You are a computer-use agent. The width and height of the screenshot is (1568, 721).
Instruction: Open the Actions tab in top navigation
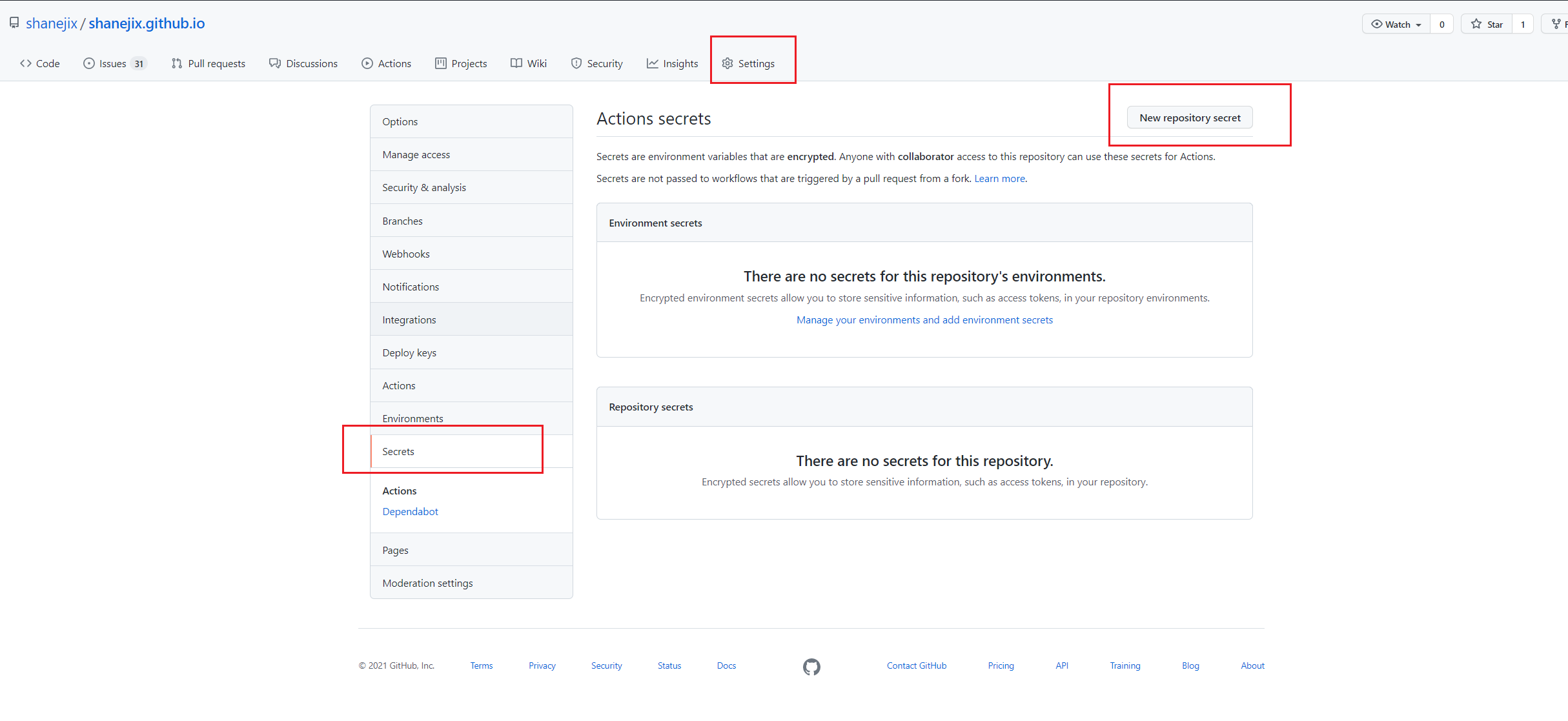pos(387,63)
